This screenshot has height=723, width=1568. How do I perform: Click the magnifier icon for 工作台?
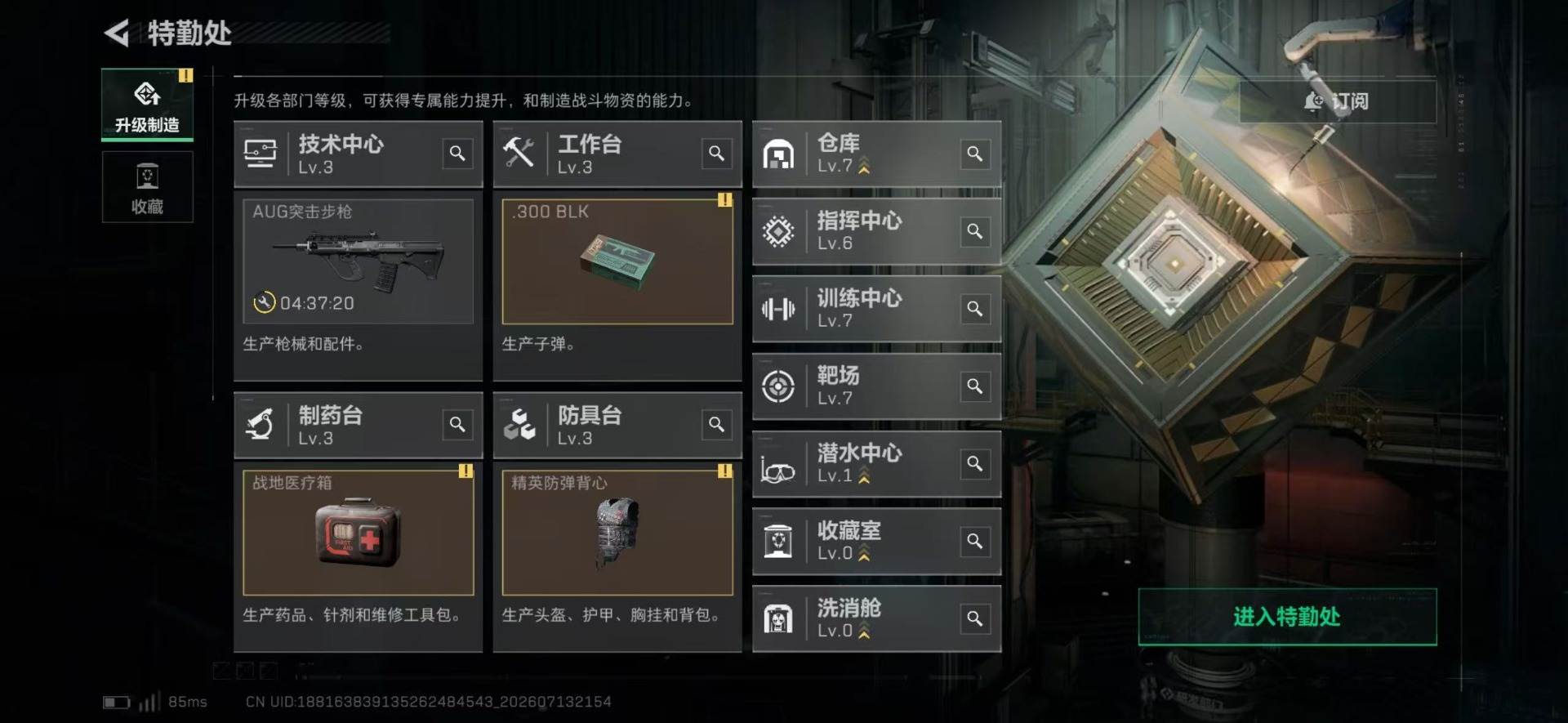(x=716, y=153)
